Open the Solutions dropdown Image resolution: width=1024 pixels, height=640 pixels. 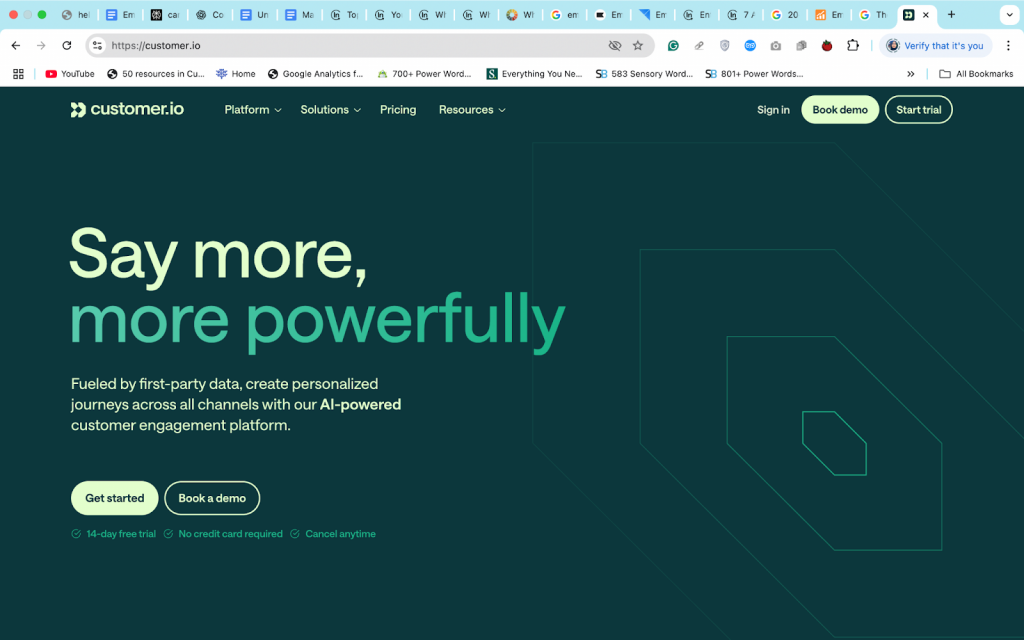(330, 110)
